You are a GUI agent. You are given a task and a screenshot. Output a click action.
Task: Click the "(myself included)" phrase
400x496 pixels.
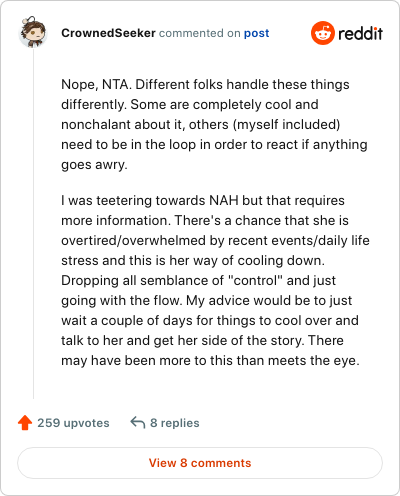point(286,125)
